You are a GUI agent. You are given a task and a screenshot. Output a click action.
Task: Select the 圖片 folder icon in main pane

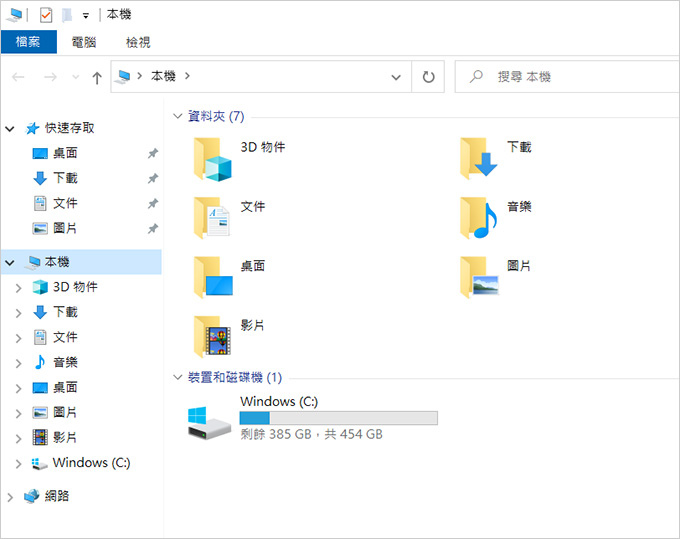coord(479,277)
